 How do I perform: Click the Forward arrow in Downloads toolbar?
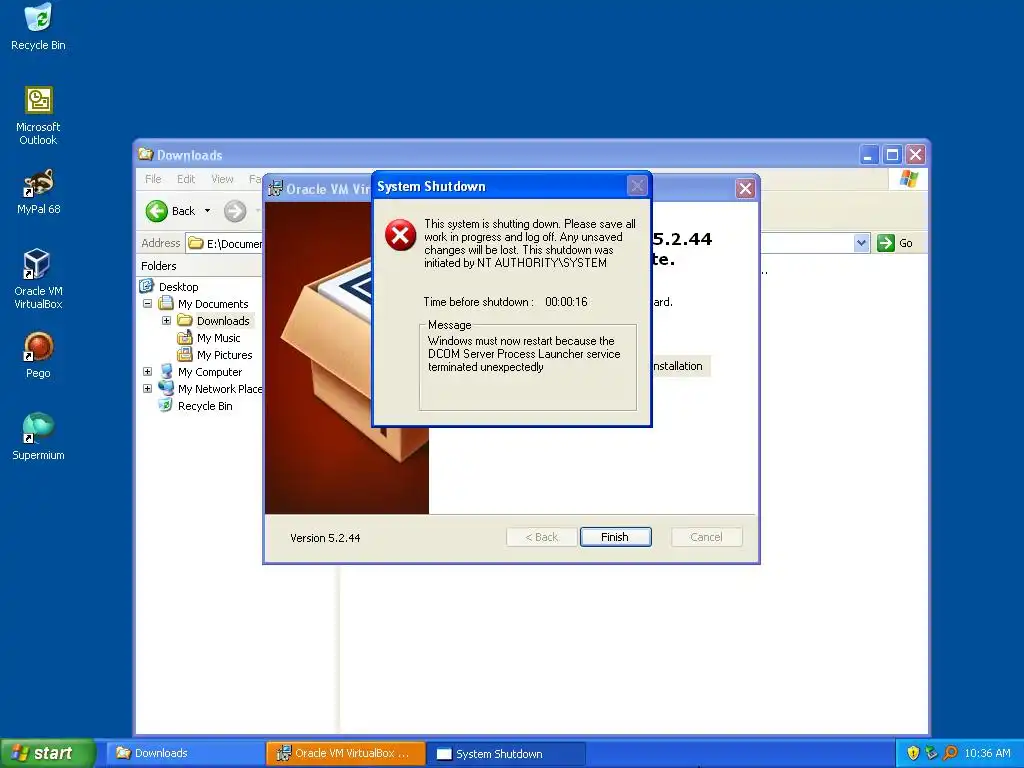[235, 211]
